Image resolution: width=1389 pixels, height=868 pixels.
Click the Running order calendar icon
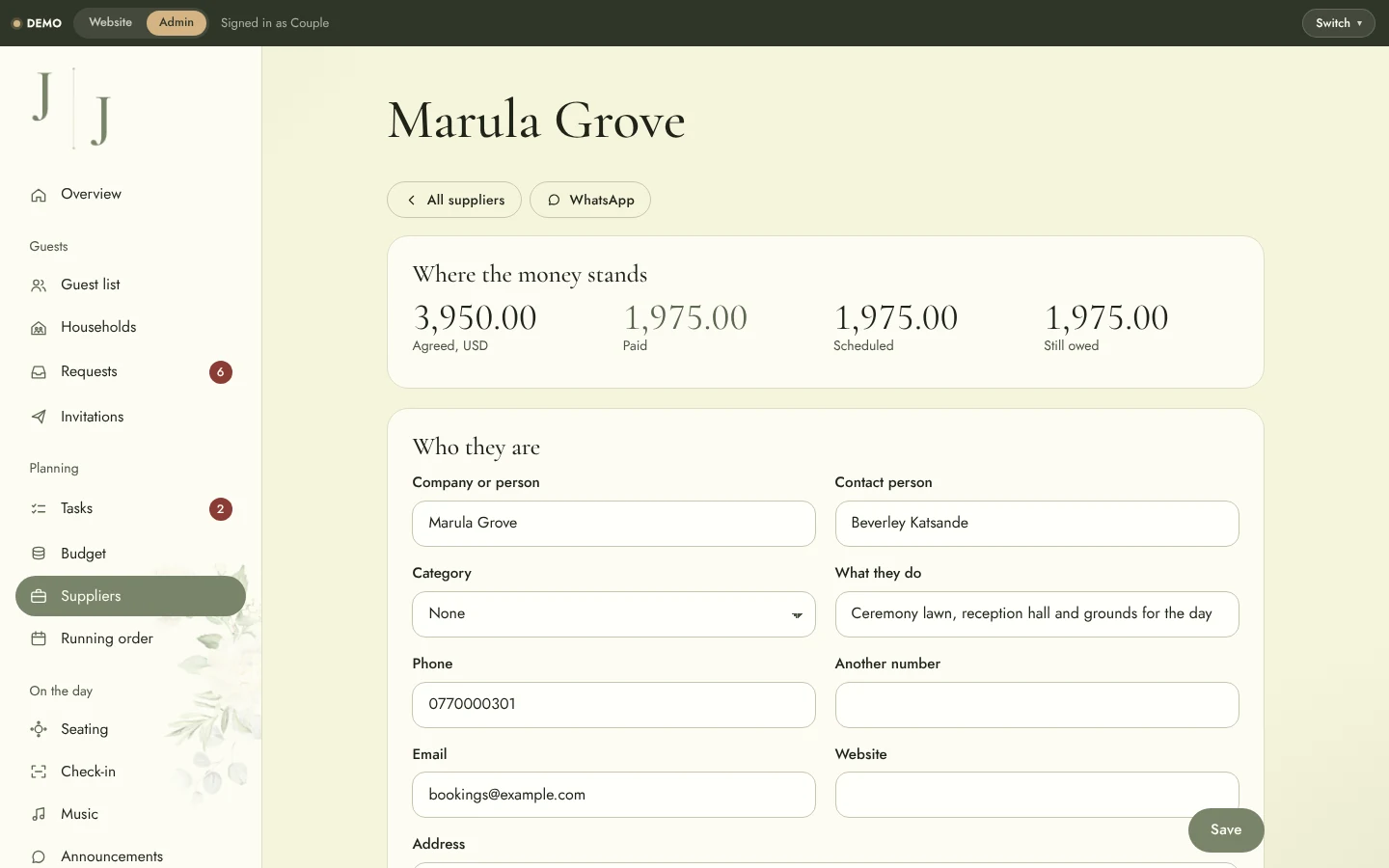[x=39, y=638]
